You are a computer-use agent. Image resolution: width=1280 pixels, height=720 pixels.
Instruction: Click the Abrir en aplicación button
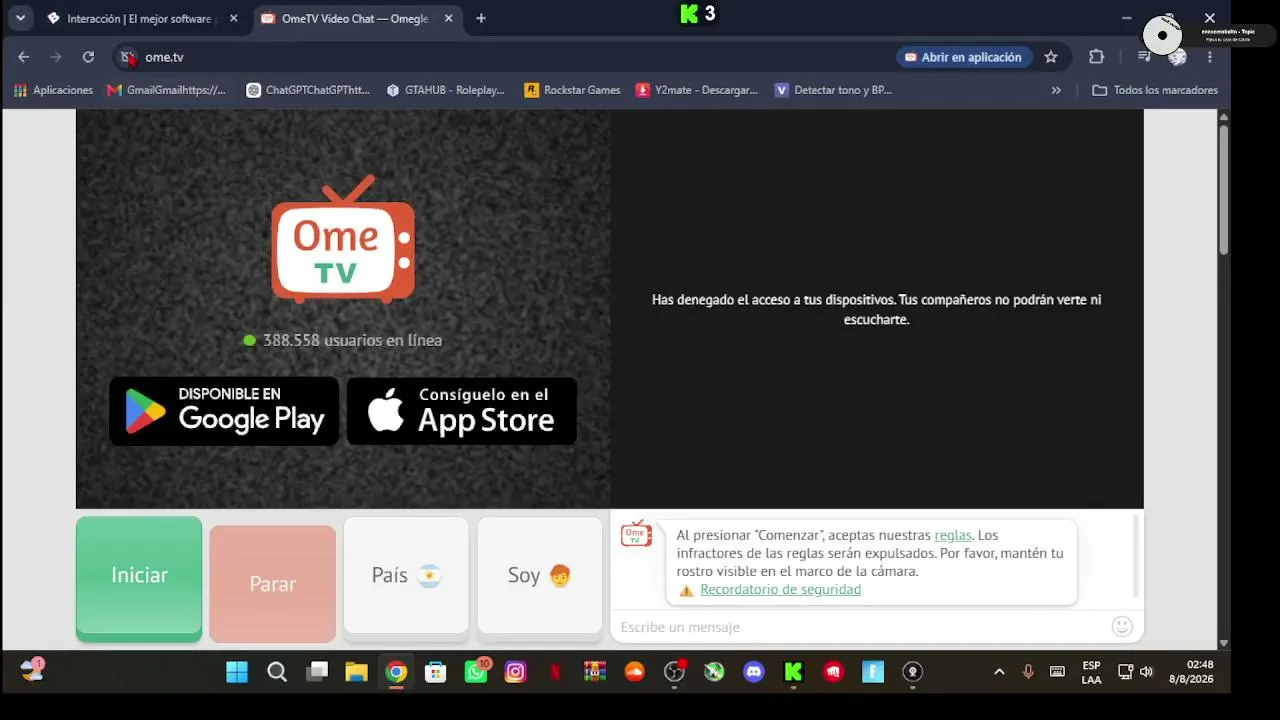click(963, 57)
